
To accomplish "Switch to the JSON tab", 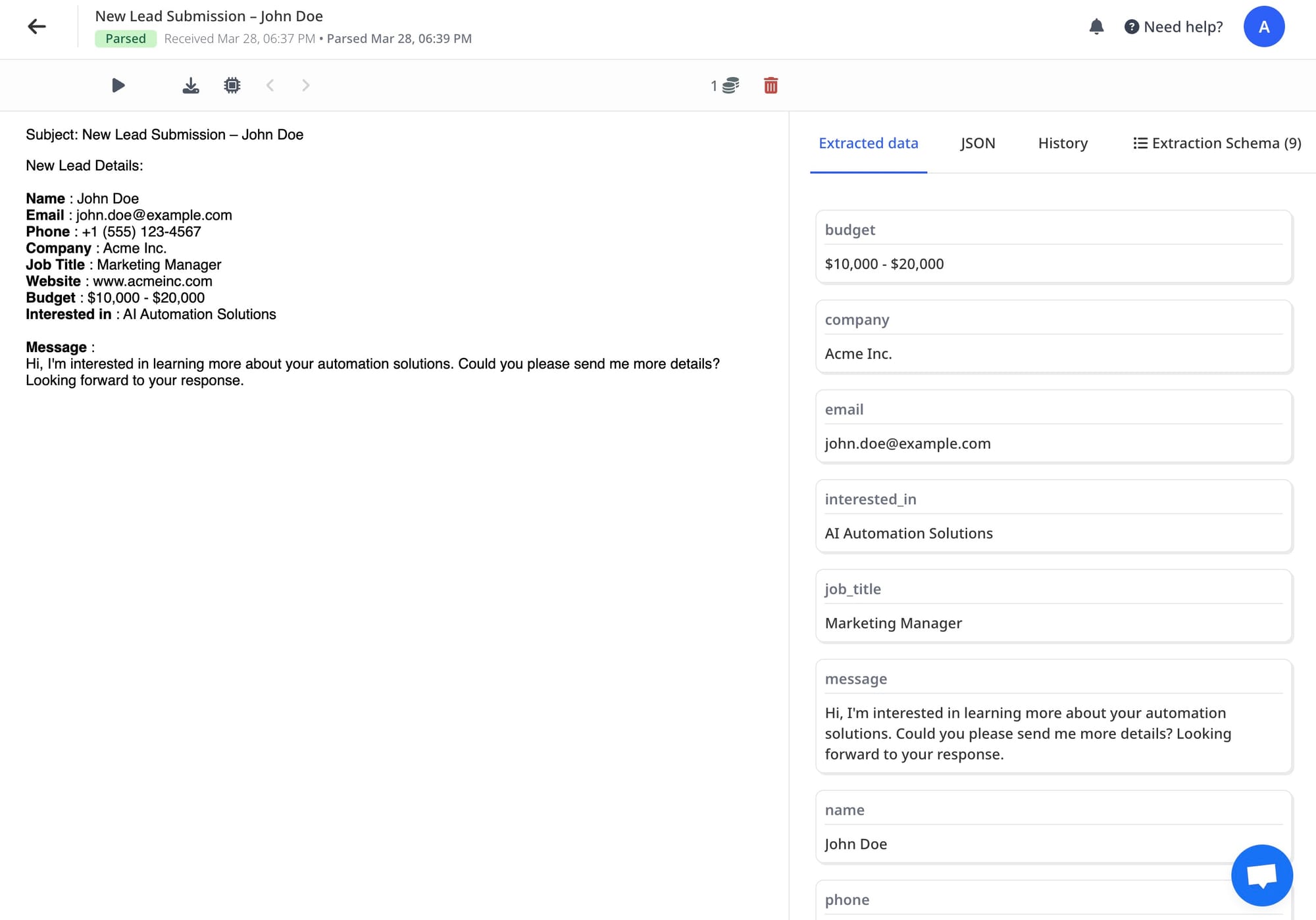I will [977, 143].
